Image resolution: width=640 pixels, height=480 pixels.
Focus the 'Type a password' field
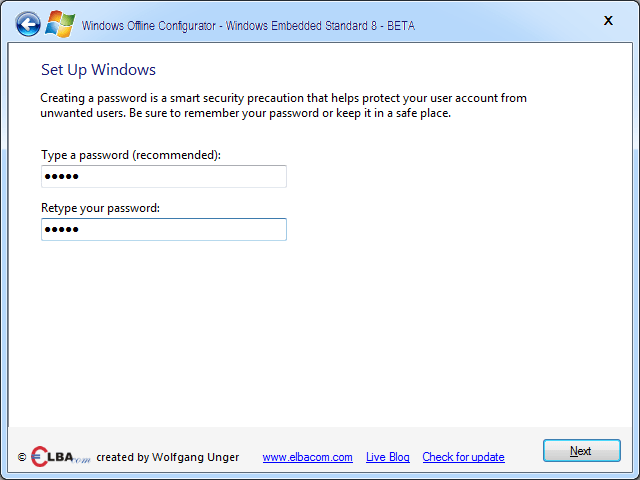(164, 176)
